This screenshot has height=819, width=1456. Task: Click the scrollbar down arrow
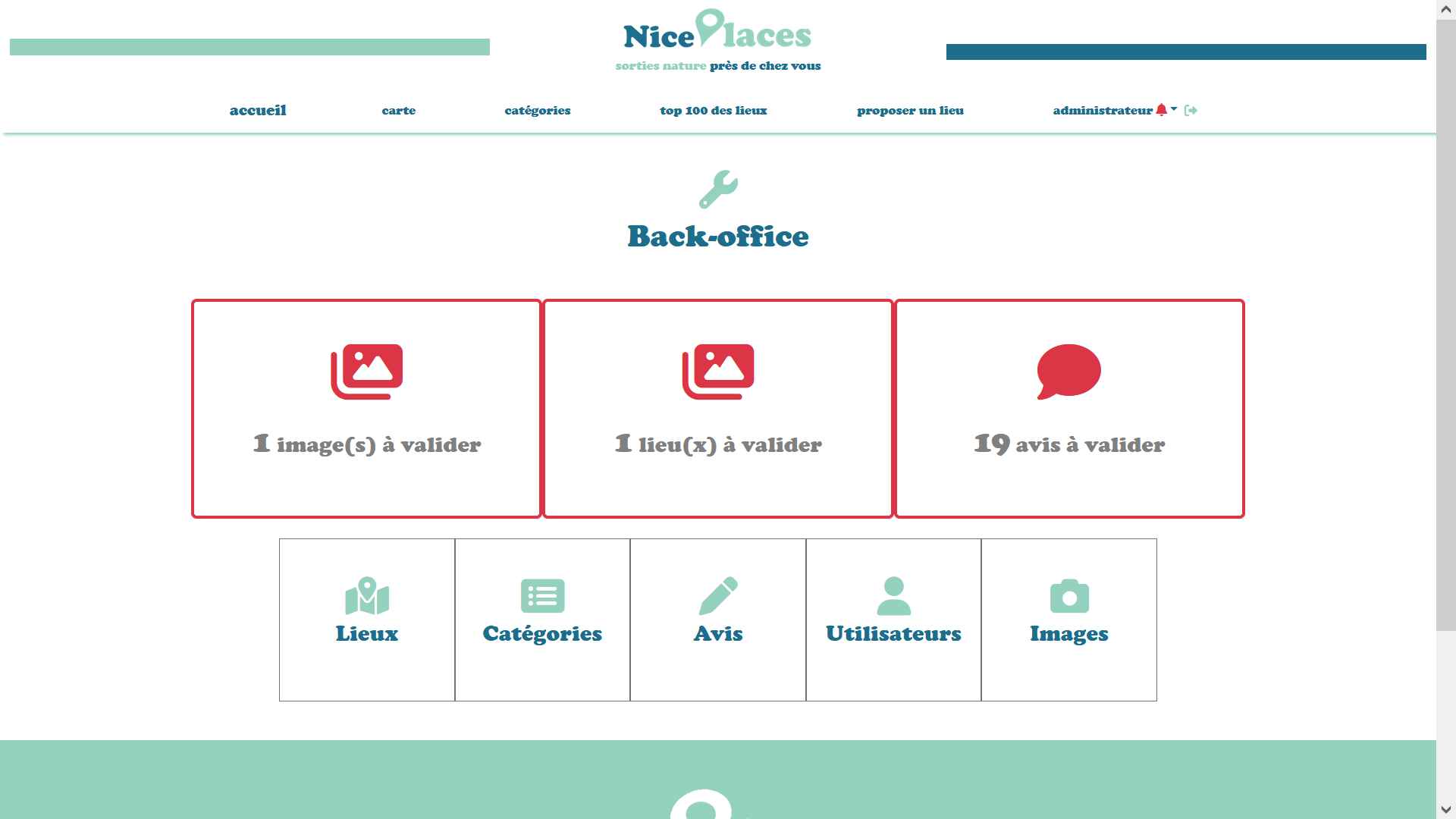(1445, 810)
